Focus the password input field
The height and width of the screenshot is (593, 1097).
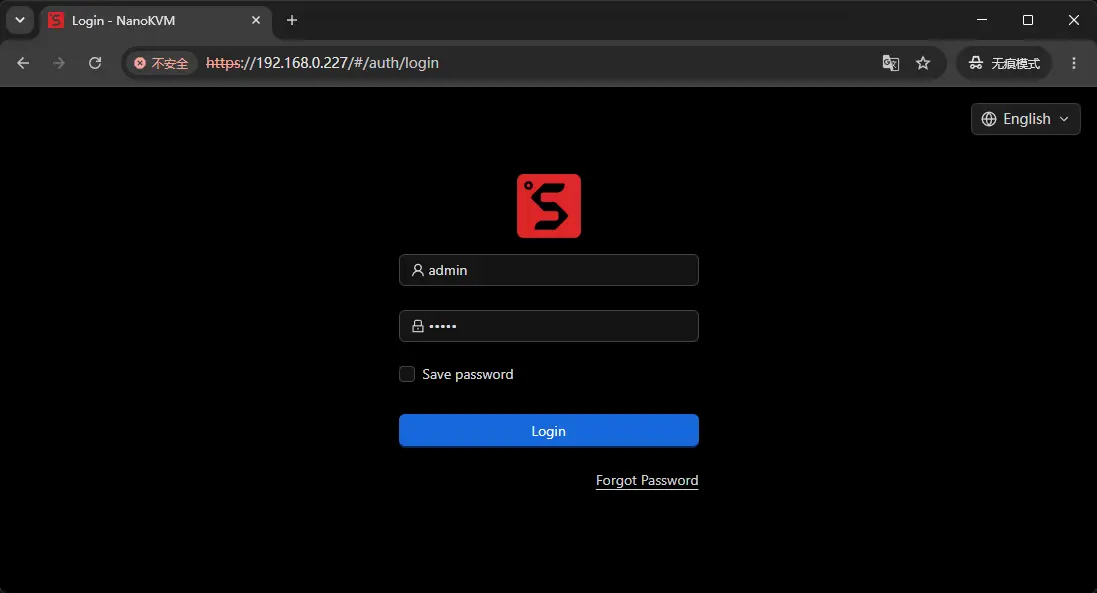tap(548, 326)
